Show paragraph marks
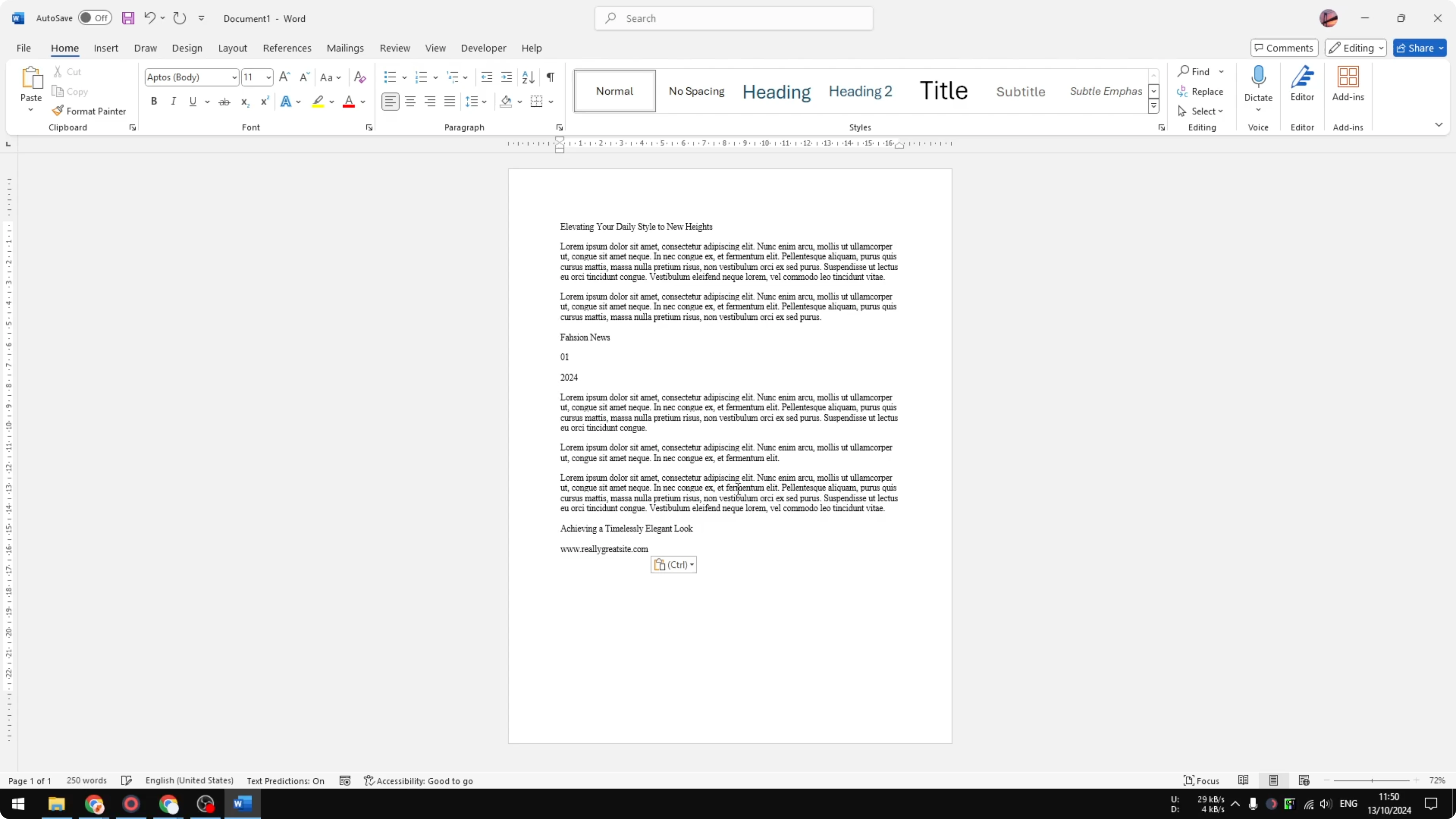Screen dimensions: 1456x819 pyautogui.click(x=550, y=77)
